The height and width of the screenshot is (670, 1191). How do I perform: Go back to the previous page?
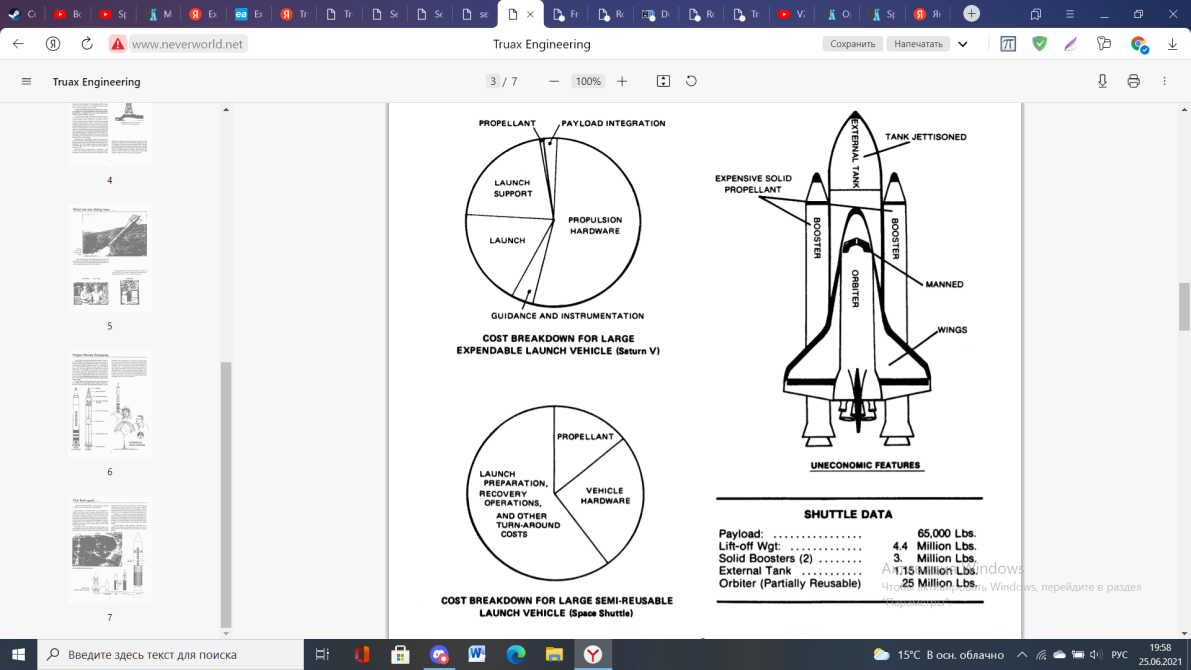(x=18, y=44)
